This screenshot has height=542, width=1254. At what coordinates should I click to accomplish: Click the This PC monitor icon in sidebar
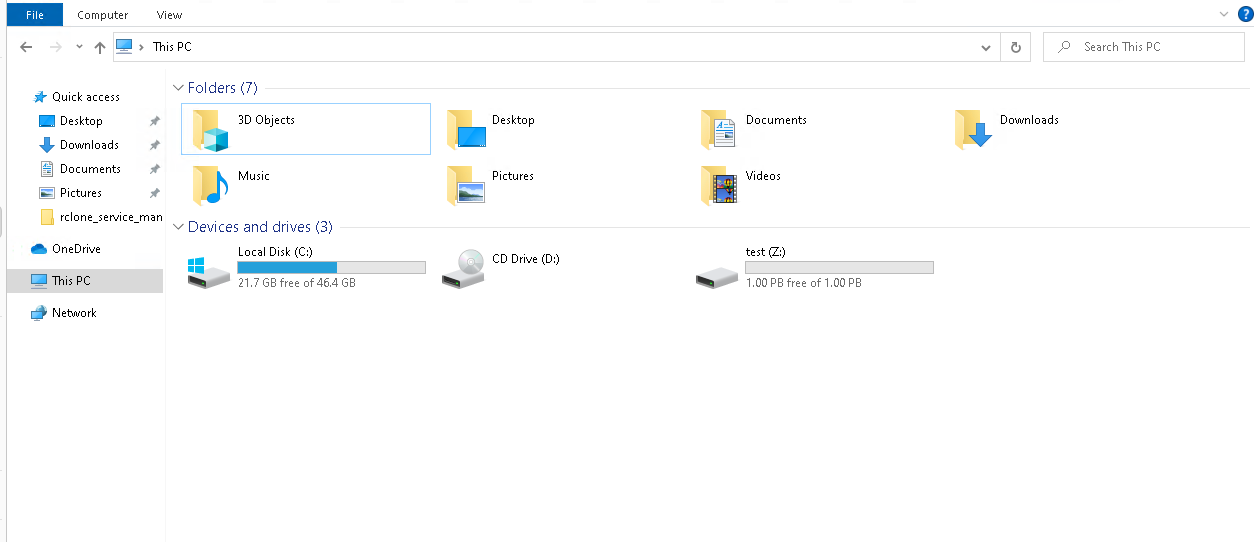(39, 281)
